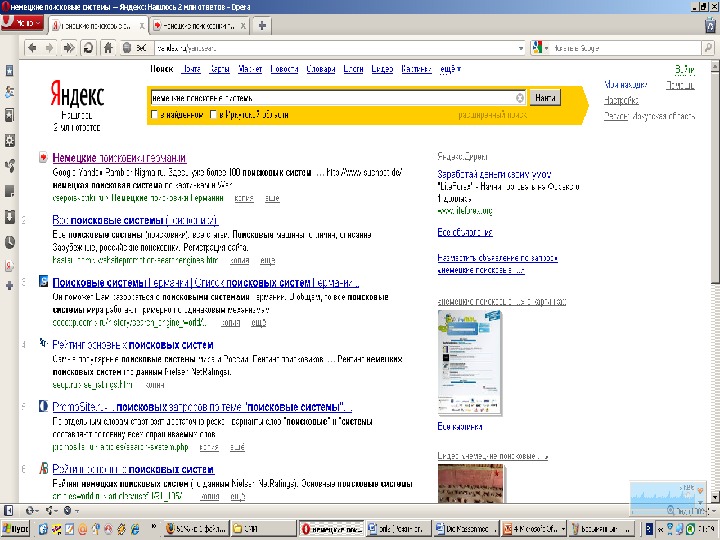Open the website screenshot image thumbnail
The height and width of the screenshot is (540, 720).
tap(469, 362)
